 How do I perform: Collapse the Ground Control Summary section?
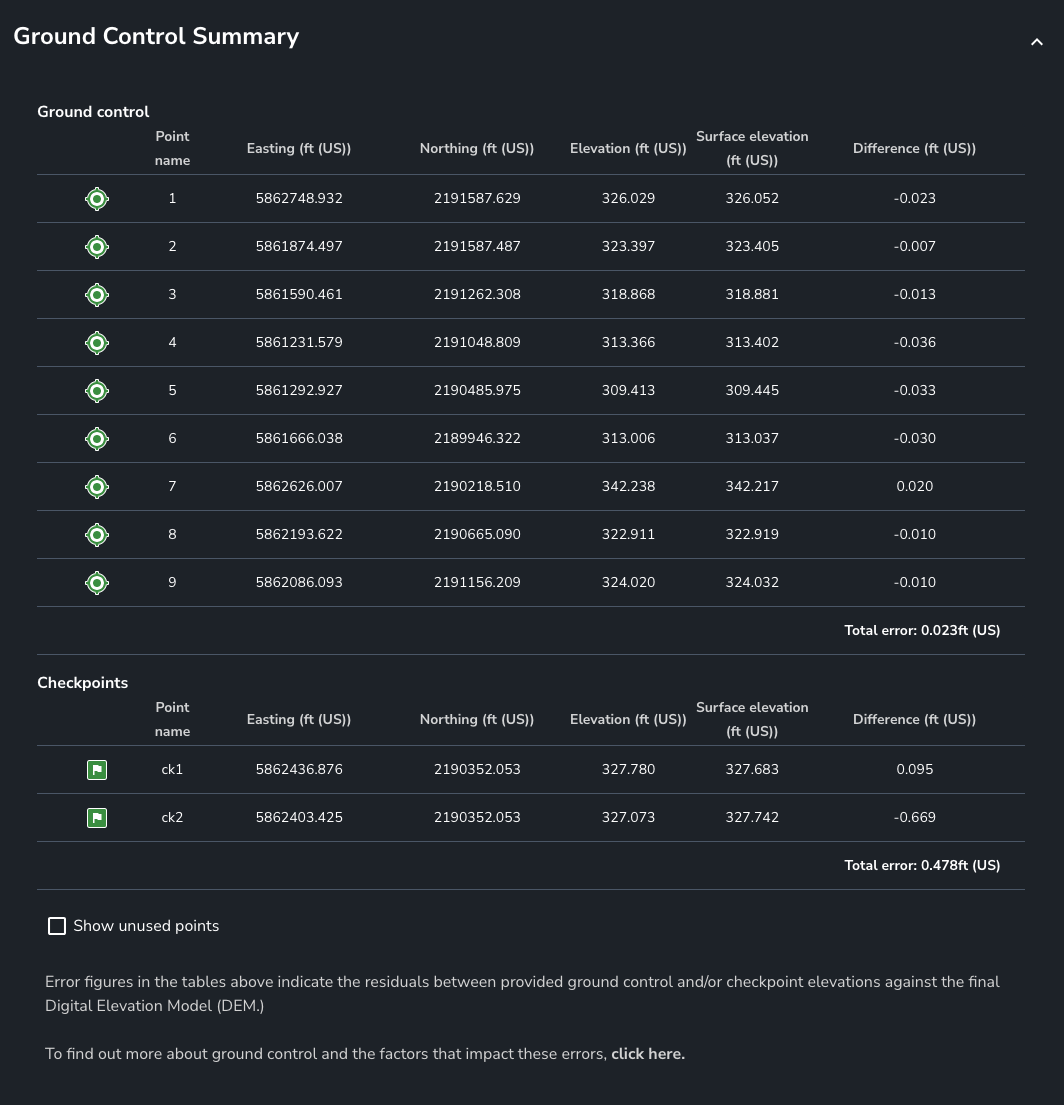[1037, 42]
